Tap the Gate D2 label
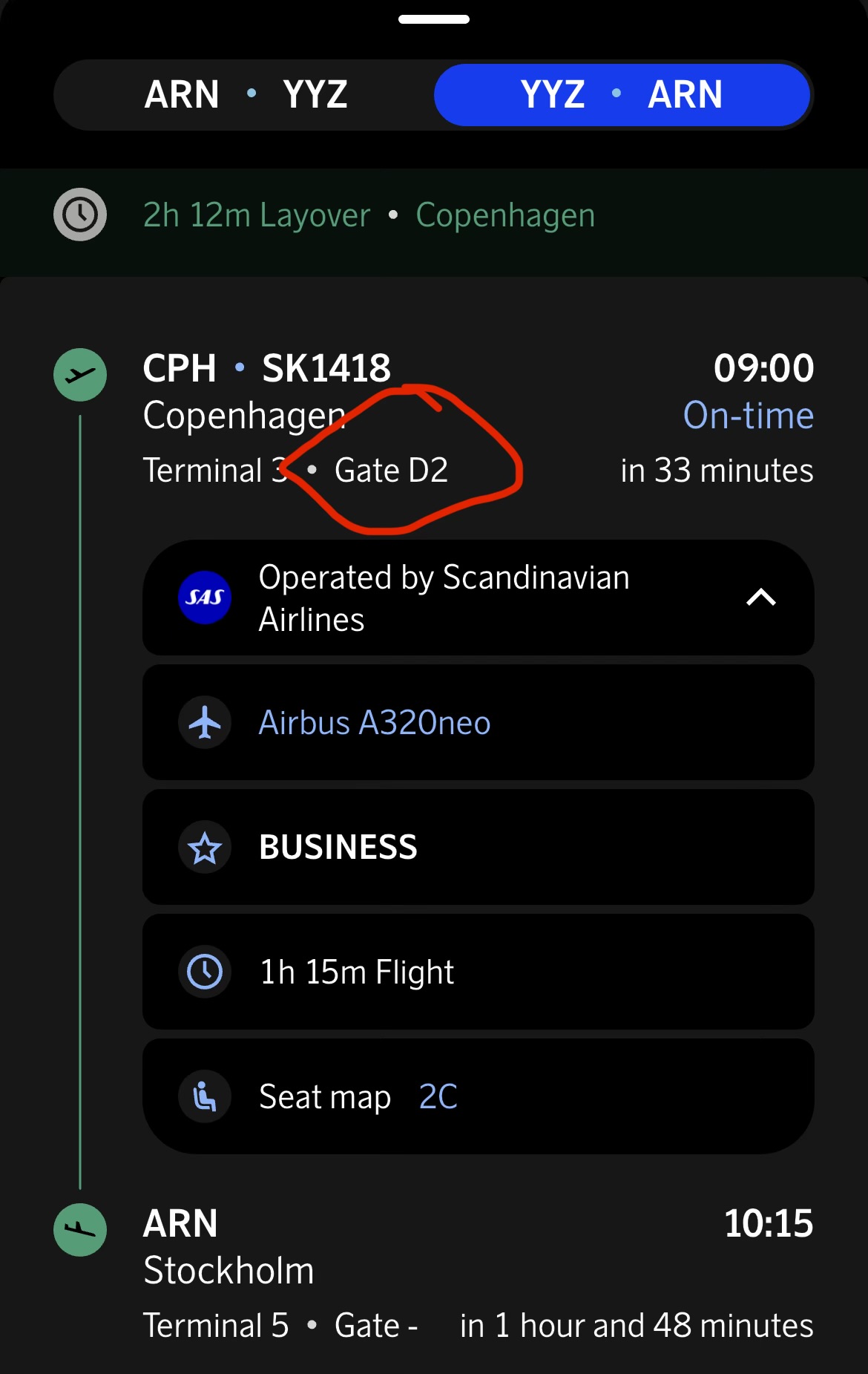The width and height of the screenshot is (868, 1374). [391, 471]
